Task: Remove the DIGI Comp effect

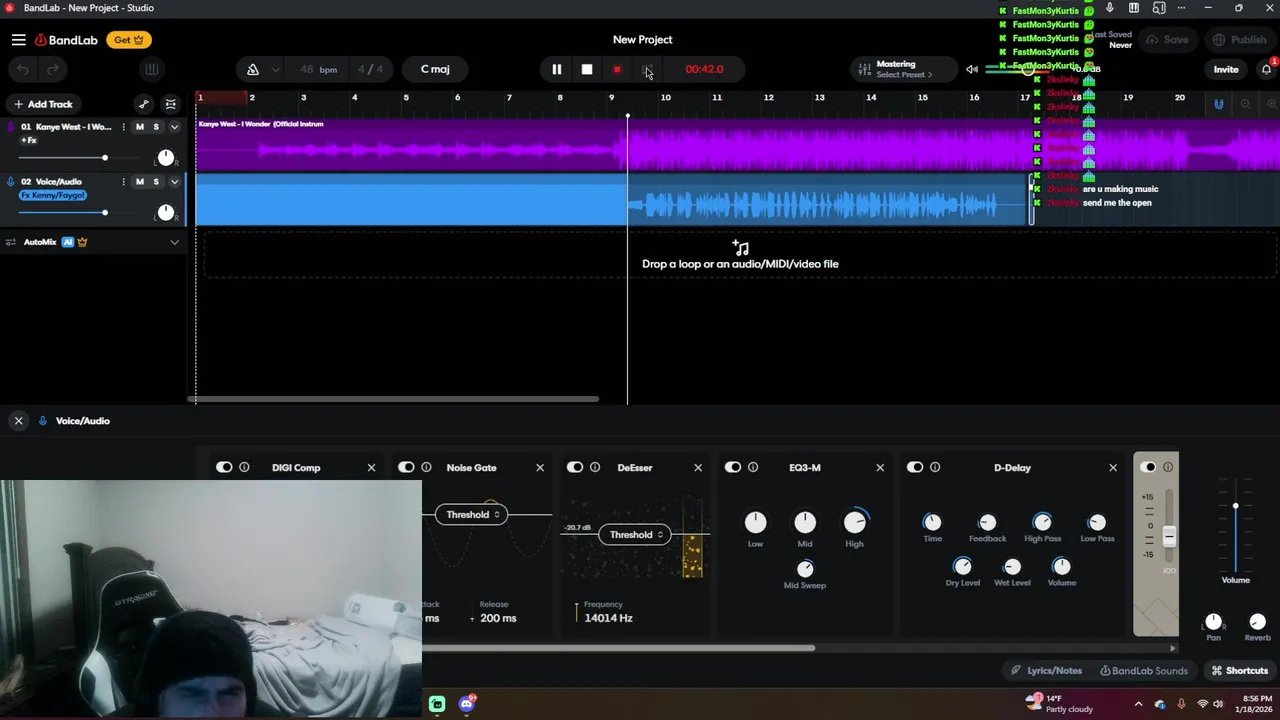Action: pos(371,468)
